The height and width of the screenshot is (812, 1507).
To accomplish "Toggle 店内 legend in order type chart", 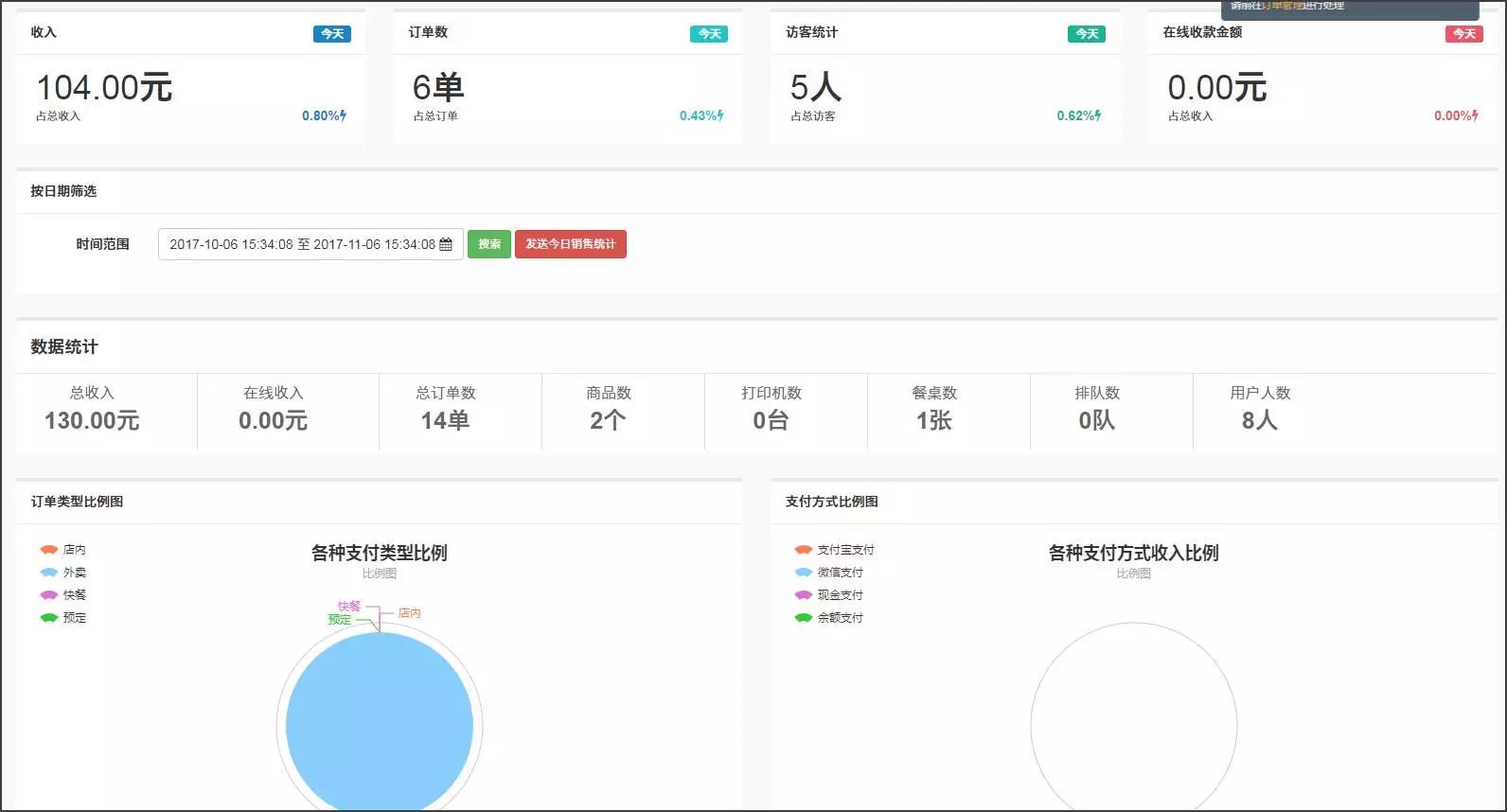I will tap(63, 550).
